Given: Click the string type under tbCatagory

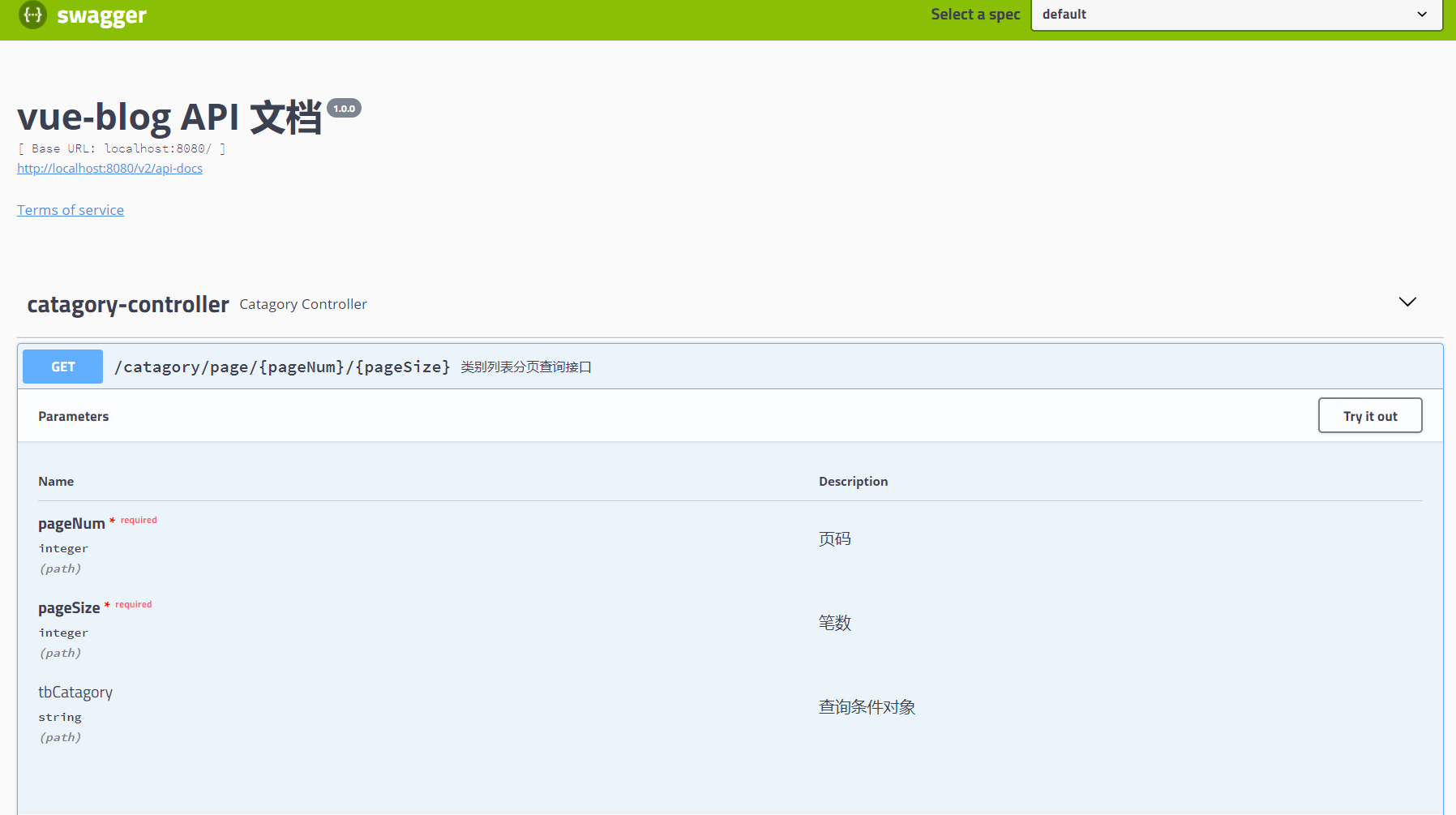Looking at the screenshot, I should click(60, 717).
